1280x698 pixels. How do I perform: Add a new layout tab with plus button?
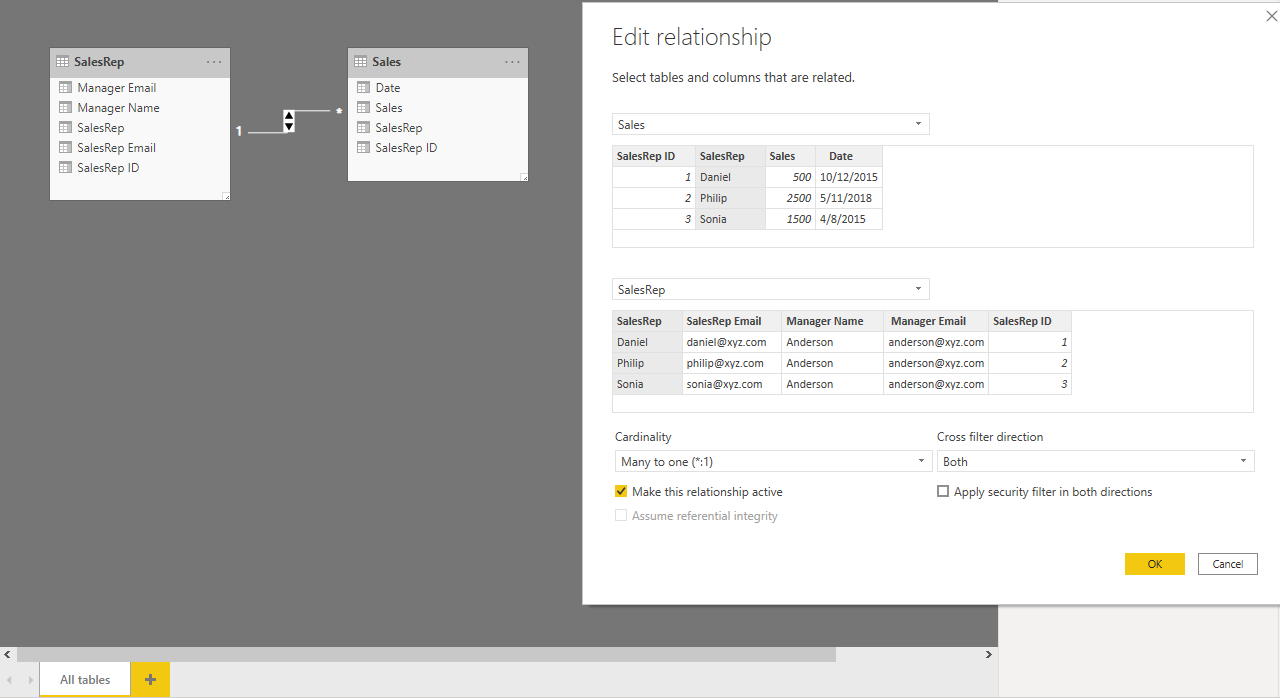tap(150, 680)
